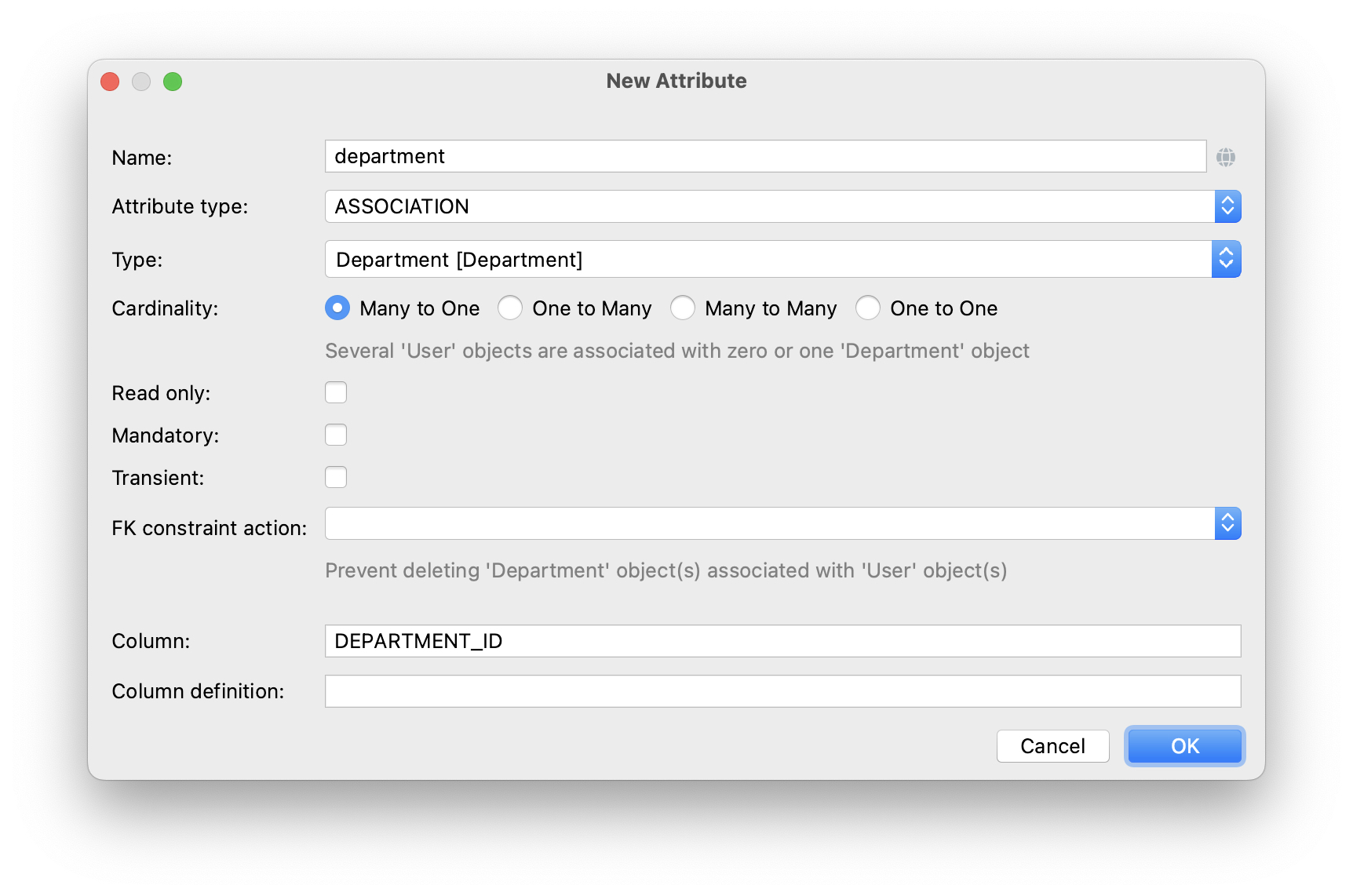Click the globe localization icon beside Name
The image size is (1353, 896).
click(1225, 158)
